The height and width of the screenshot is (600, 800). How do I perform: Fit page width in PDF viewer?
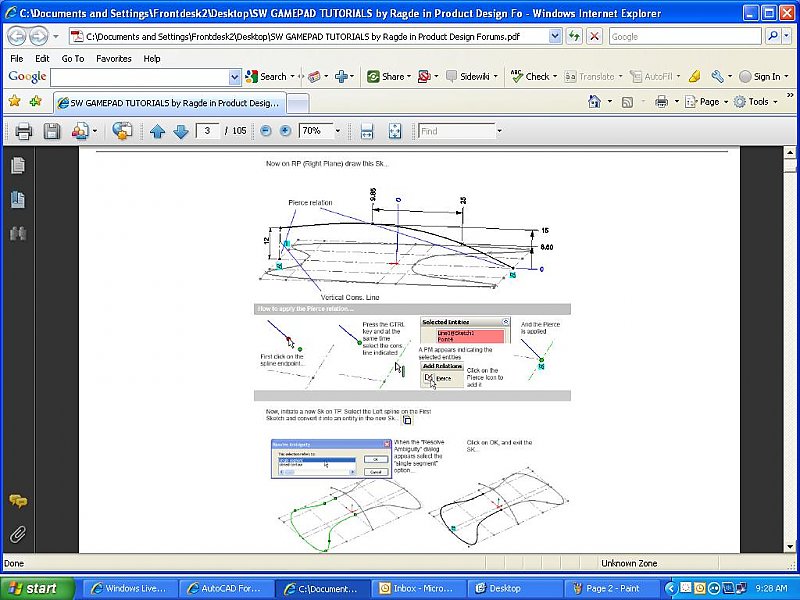(x=367, y=131)
